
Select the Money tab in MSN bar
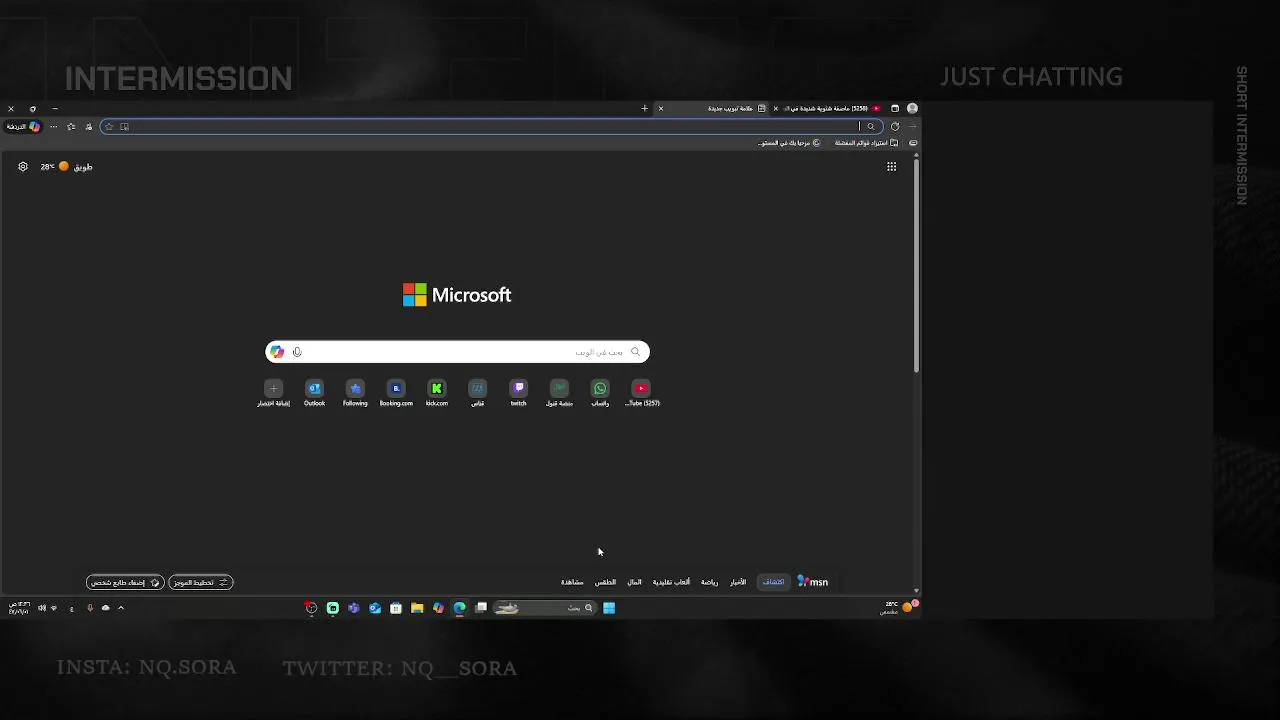pos(635,582)
